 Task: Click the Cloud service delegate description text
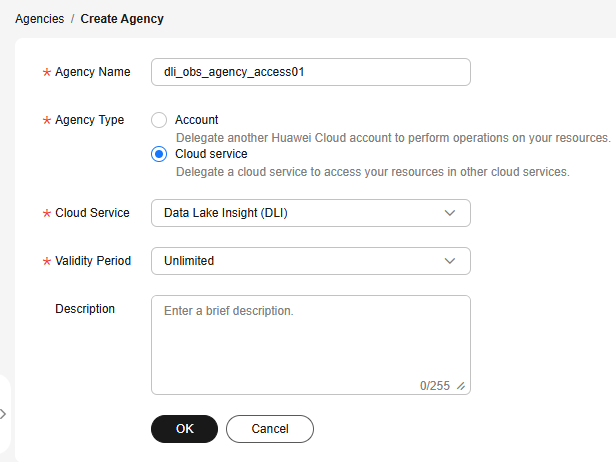point(372,171)
